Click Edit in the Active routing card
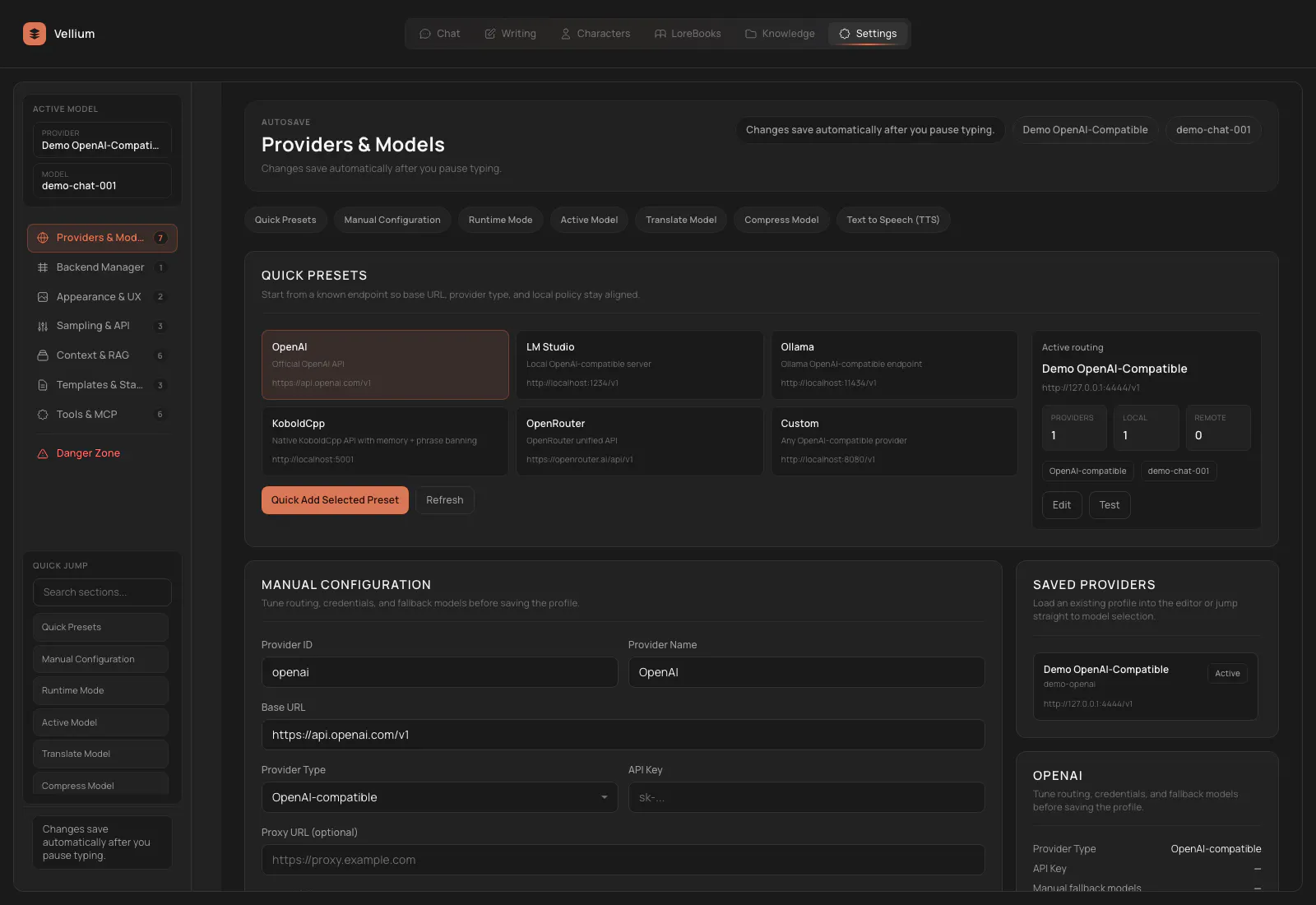Screen dimensions: 1316x905 click(x=1062, y=505)
